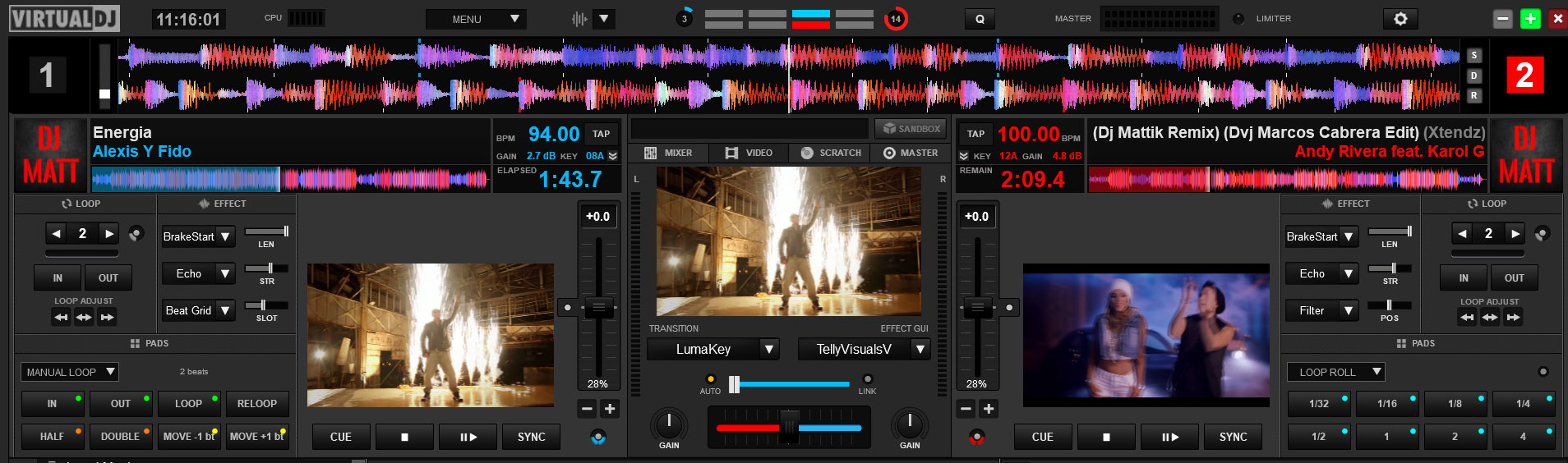1568x463 pixels.
Task: Click left deck pitch minus button
Action: [x=587, y=409]
